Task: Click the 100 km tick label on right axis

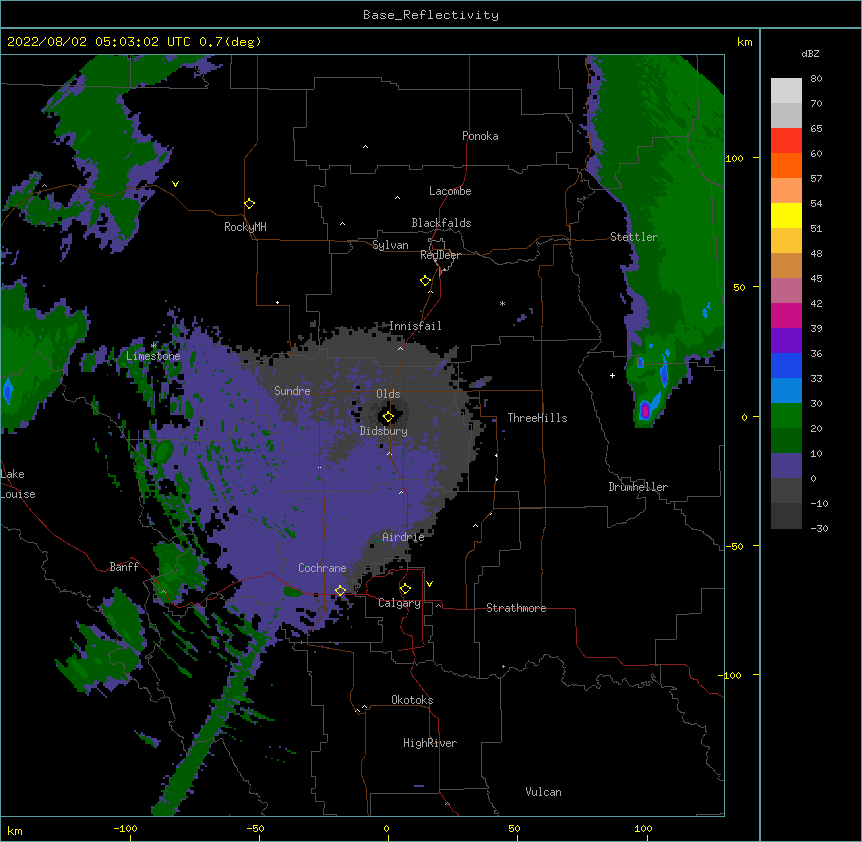Action: click(x=734, y=158)
